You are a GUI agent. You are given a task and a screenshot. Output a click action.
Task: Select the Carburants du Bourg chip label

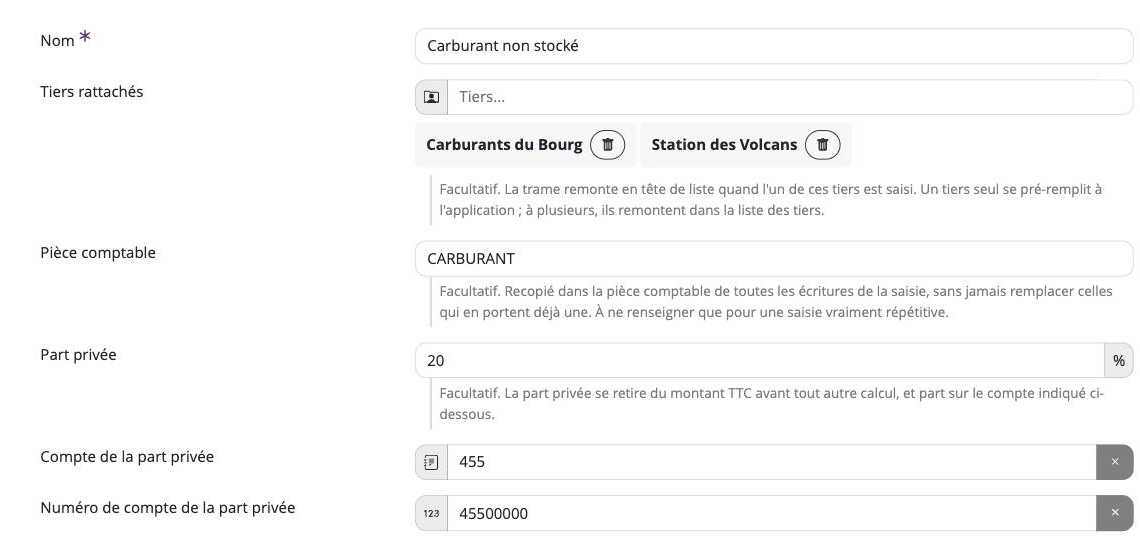[x=504, y=145]
